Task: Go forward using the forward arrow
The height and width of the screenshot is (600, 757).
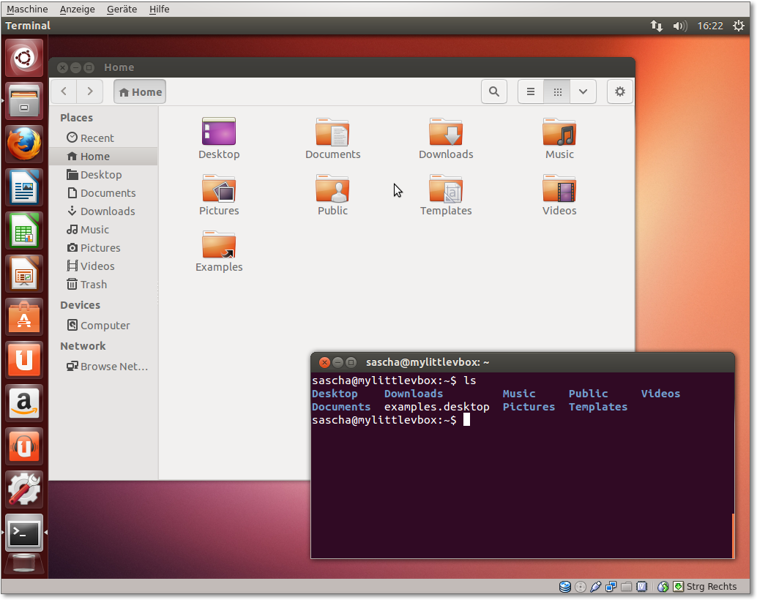Action: tap(90, 92)
